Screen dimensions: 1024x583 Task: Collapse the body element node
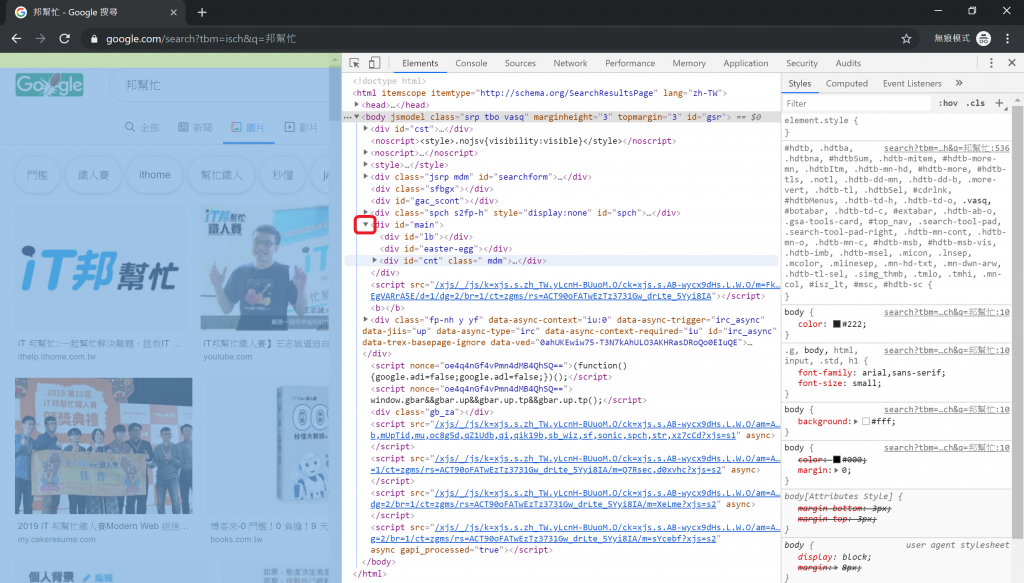(x=357, y=117)
